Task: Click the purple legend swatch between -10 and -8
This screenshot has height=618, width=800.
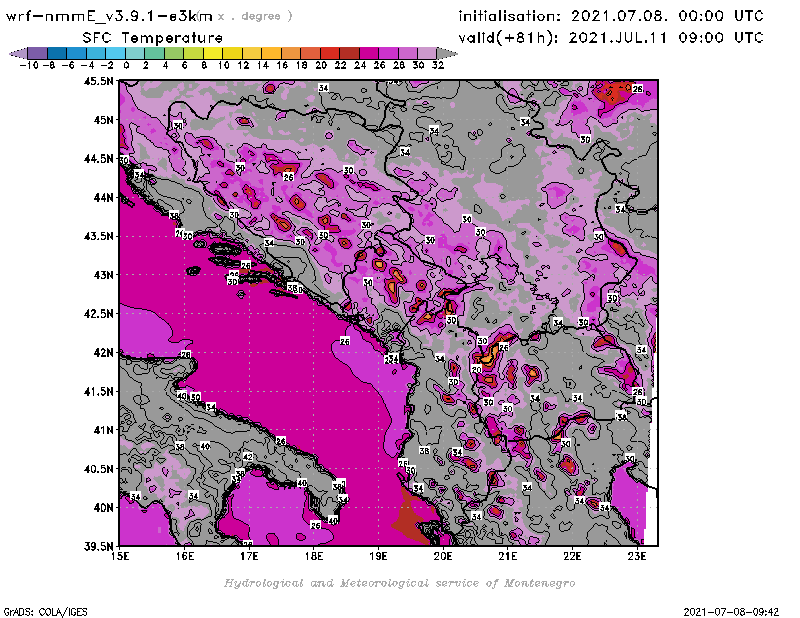Action: click(x=38, y=53)
